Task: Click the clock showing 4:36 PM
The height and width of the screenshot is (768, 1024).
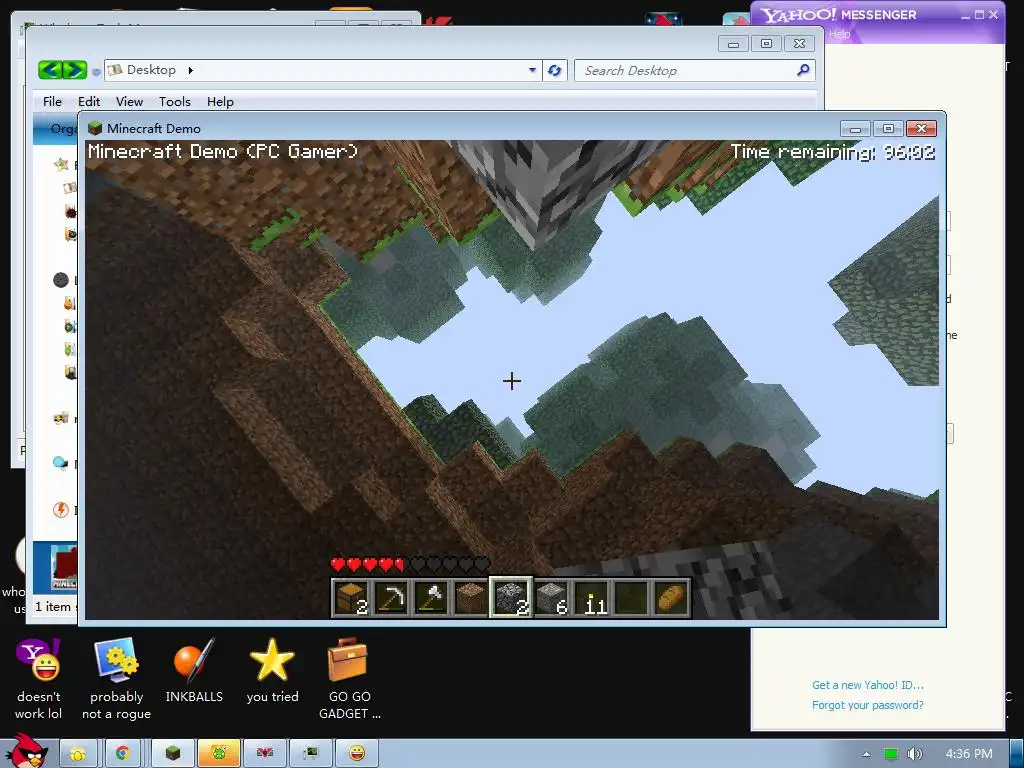Action: [969, 754]
